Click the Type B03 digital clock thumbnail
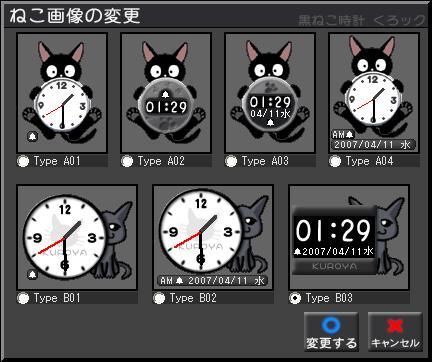432x362 pixels. [x=349, y=237]
